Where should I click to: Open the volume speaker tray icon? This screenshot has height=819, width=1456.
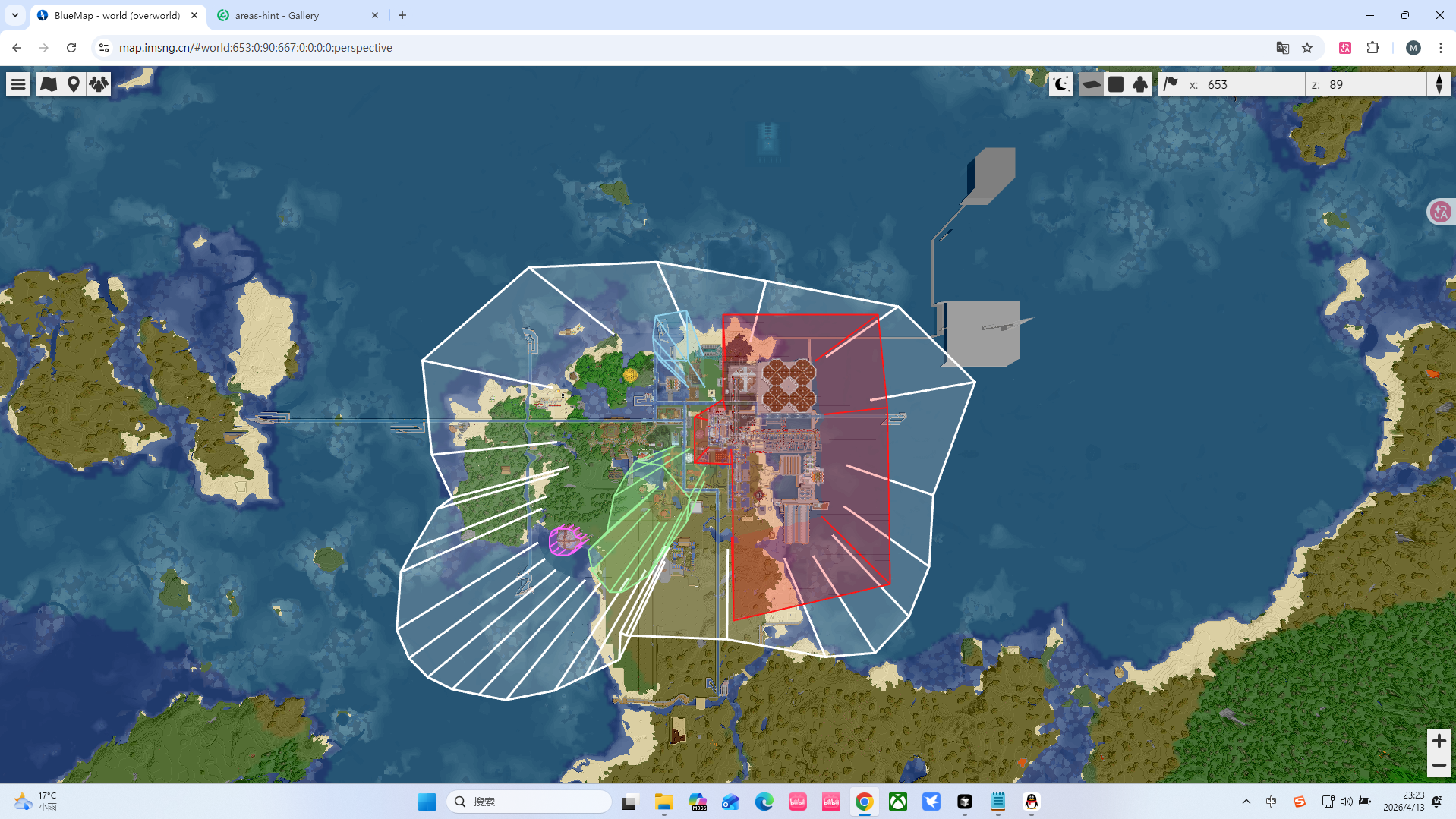pos(1346,802)
